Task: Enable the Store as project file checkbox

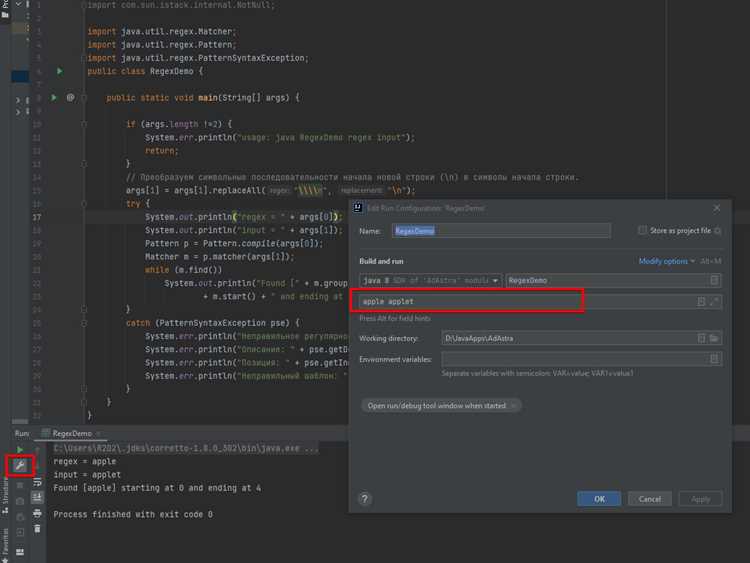Action: (x=642, y=230)
